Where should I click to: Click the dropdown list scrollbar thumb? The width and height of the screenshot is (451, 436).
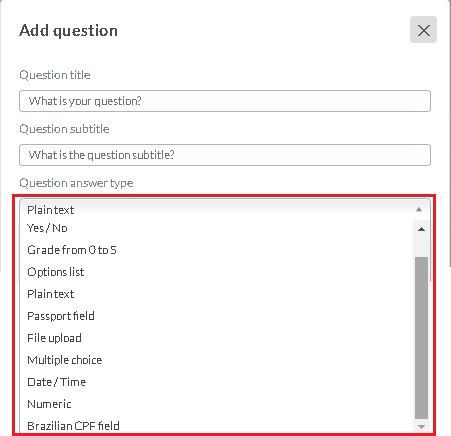click(421, 337)
